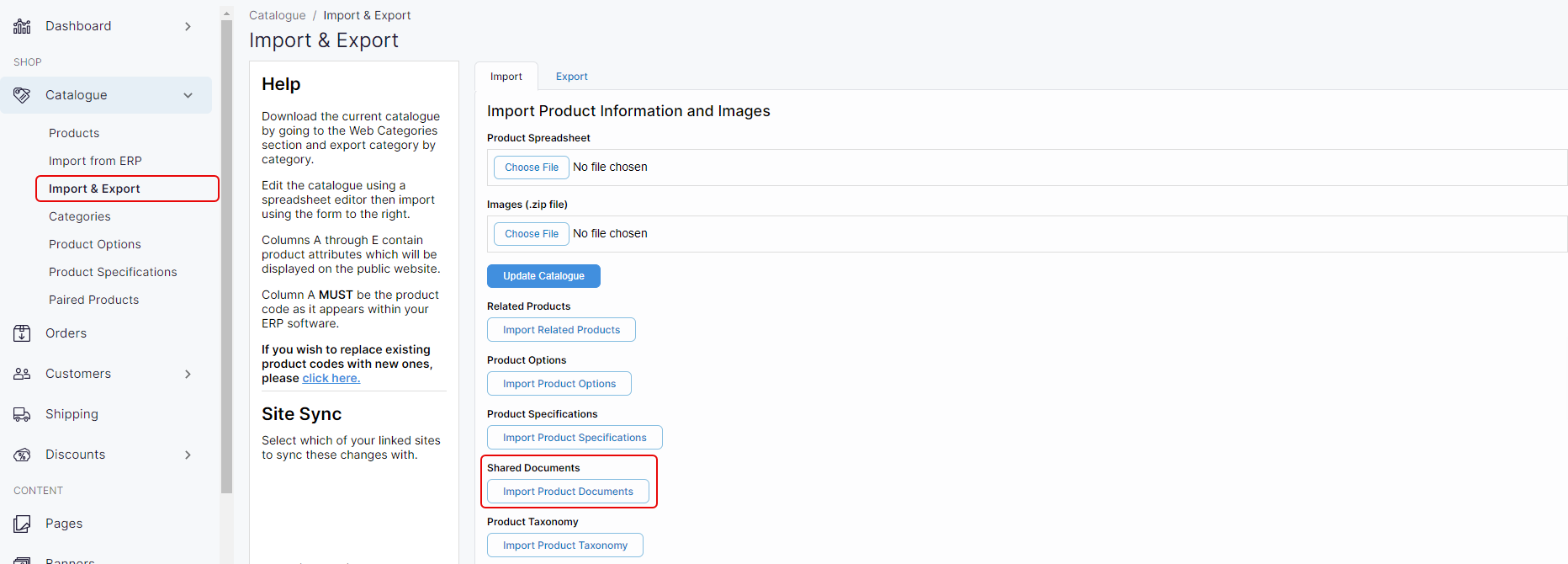Click 'Import Product Information and Images' heading
Viewport: 1568px width, 564px height.
pos(628,111)
